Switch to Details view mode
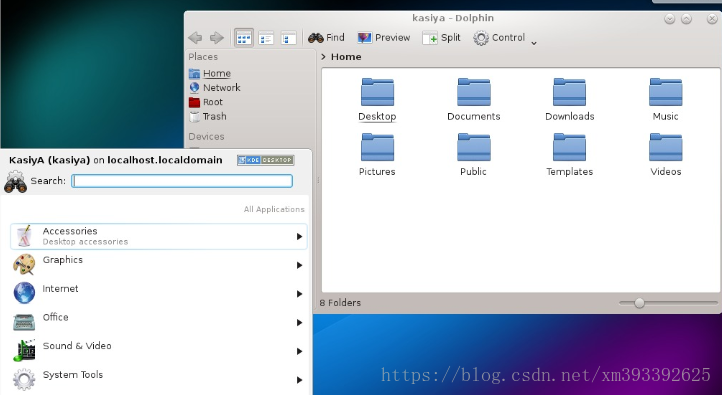Image resolution: width=722 pixels, height=395 pixels. (266, 38)
